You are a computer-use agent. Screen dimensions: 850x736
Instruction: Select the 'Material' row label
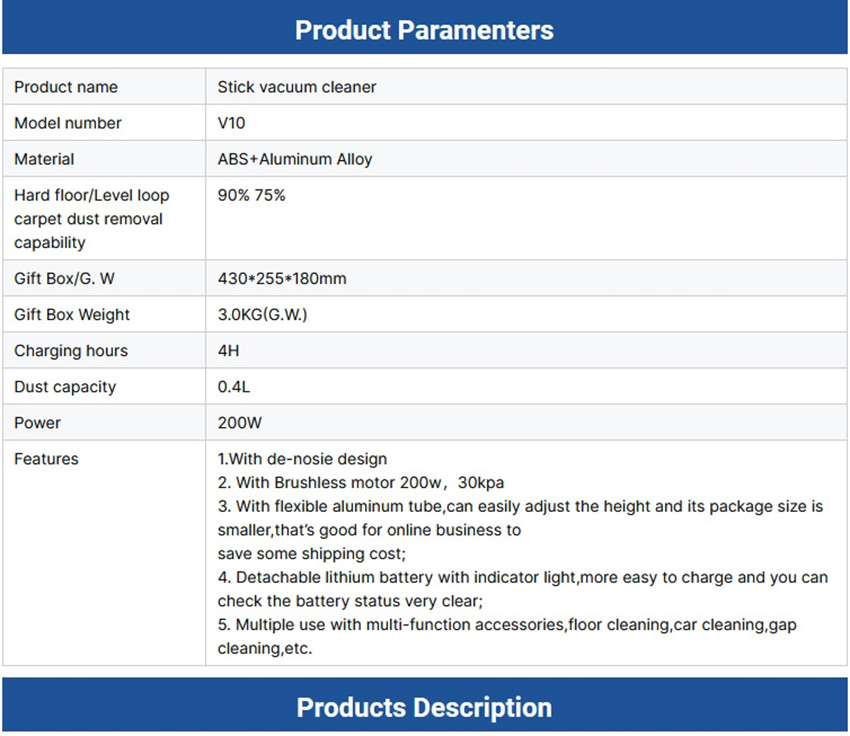click(x=44, y=159)
